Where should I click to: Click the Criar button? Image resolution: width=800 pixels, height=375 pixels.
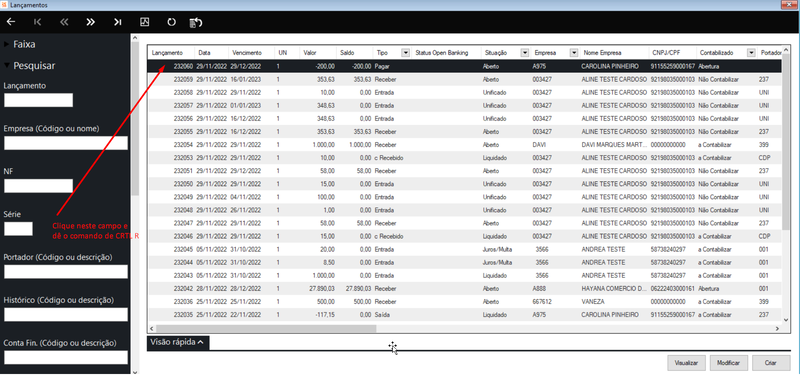click(771, 363)
